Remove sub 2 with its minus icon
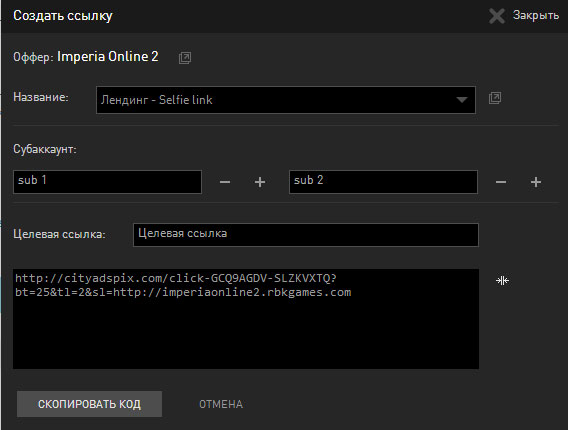 pyautogui.click(x=501, y=182)
